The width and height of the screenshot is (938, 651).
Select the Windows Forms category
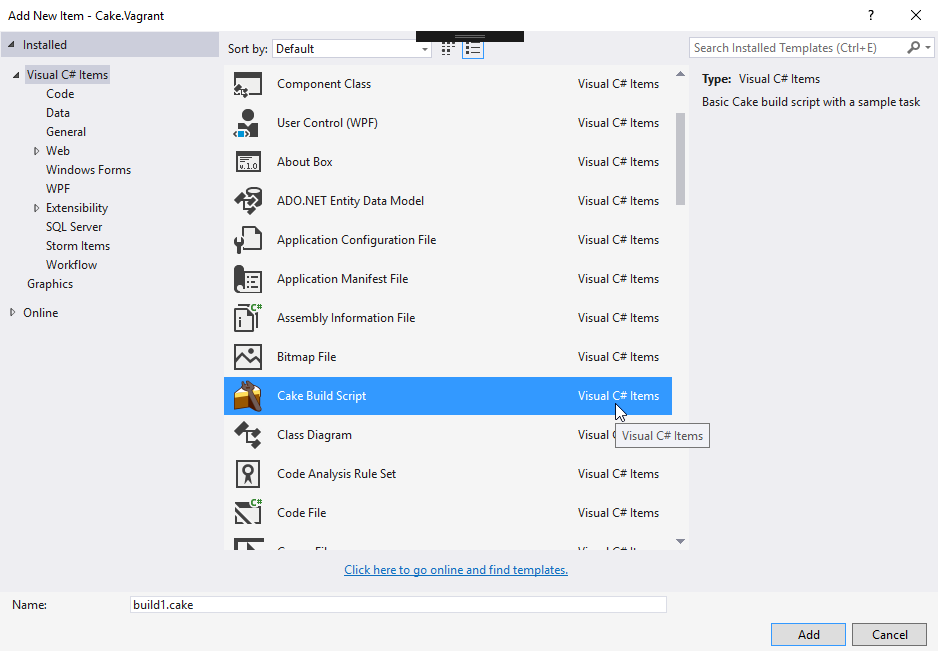click(89, 170)
